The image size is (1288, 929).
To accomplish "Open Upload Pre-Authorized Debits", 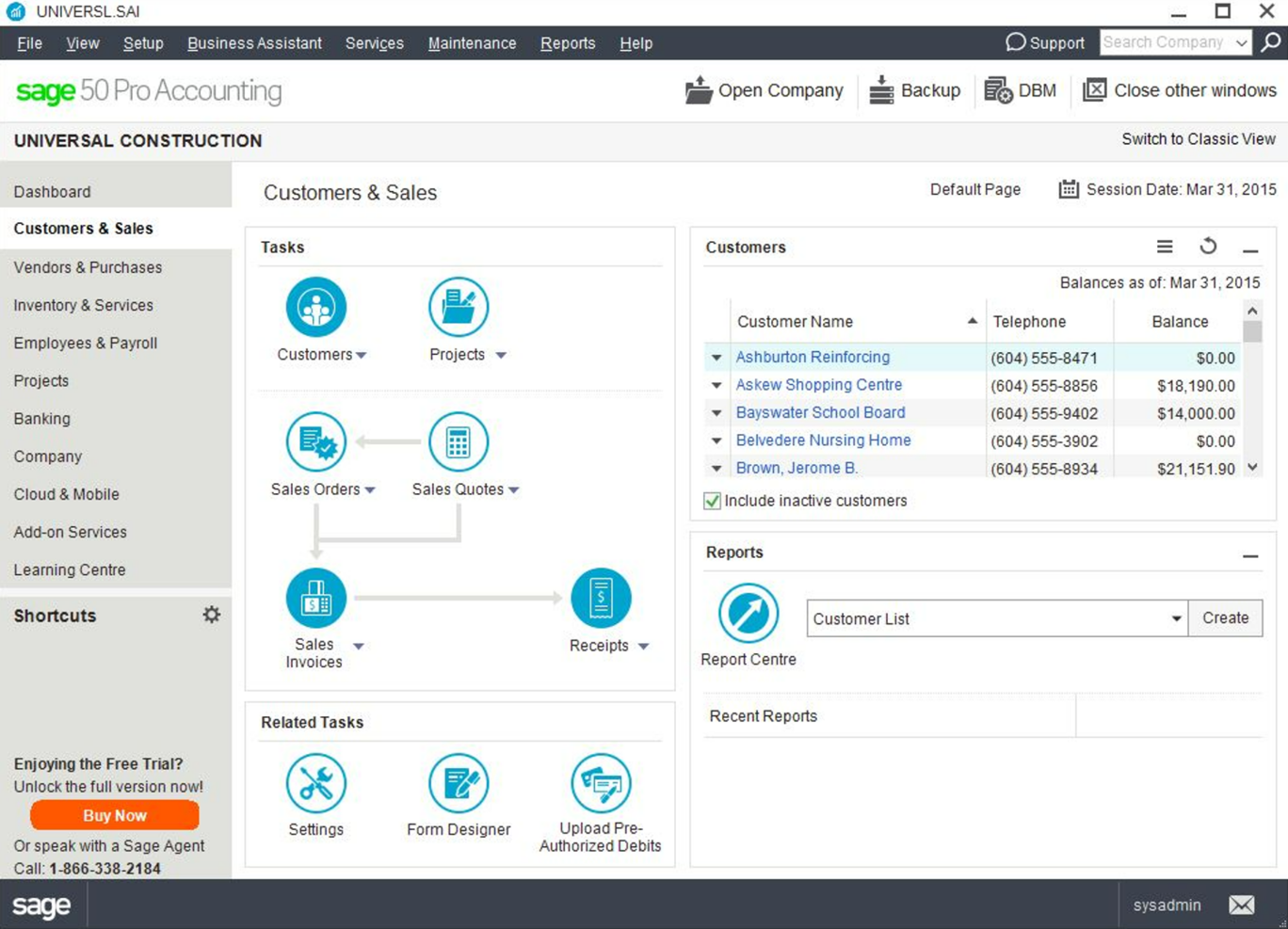I will 600,781.
